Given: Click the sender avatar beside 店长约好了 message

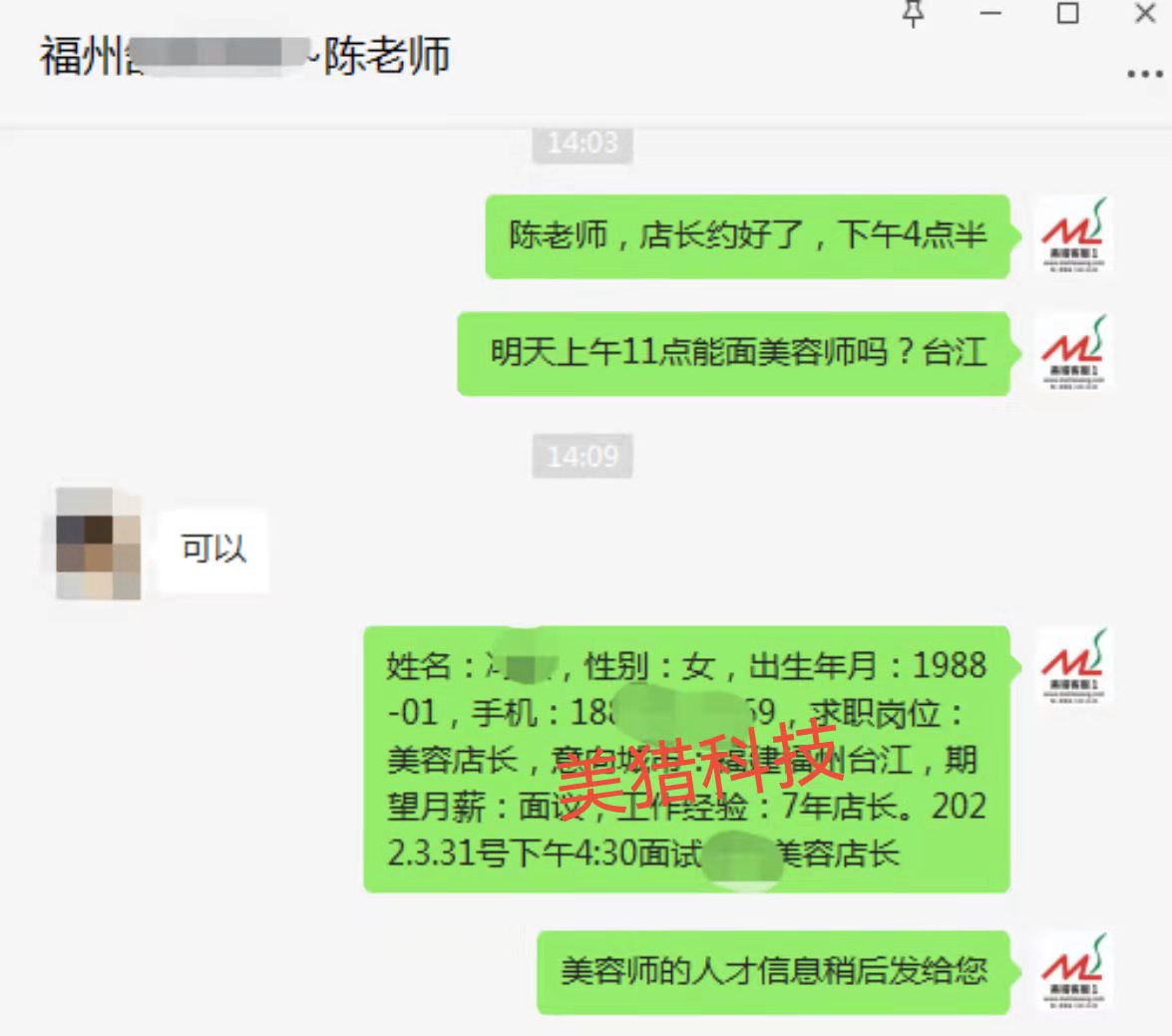Looking at the screenshot, I should [1072, 235].
